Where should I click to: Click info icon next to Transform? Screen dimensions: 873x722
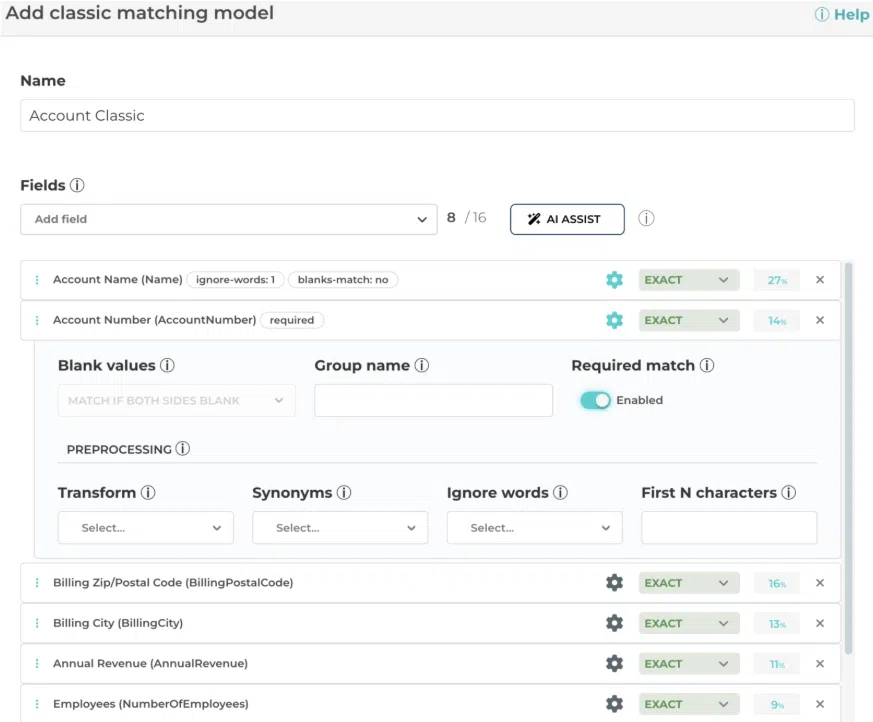148,492
